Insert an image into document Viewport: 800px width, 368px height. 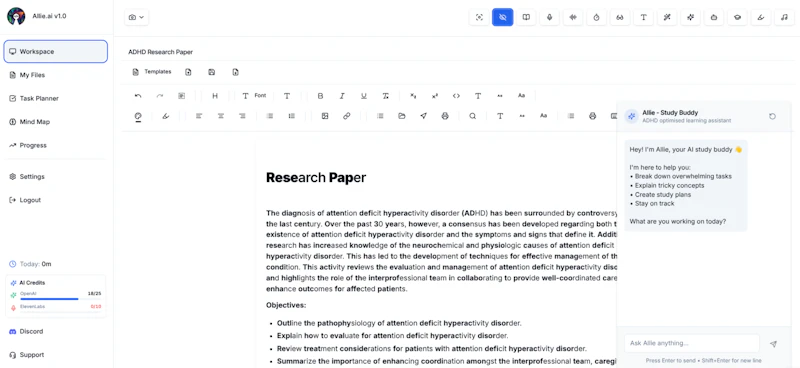tap(325, 116)
